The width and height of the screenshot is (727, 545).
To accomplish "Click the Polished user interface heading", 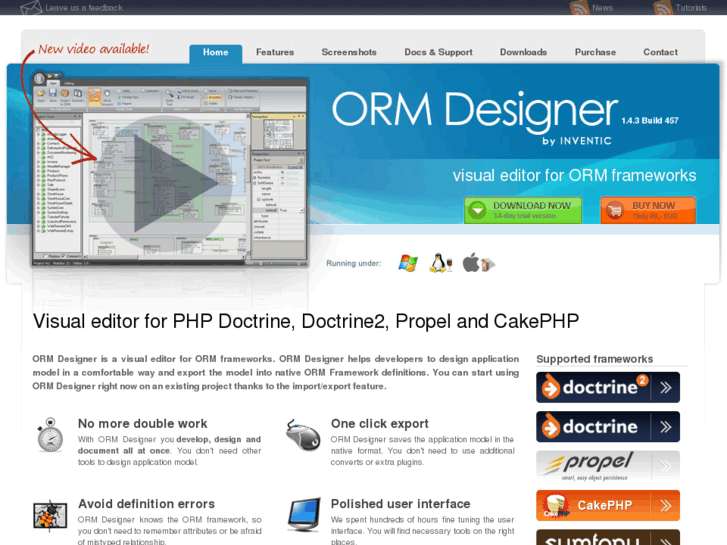I will (x=401, y=504).
